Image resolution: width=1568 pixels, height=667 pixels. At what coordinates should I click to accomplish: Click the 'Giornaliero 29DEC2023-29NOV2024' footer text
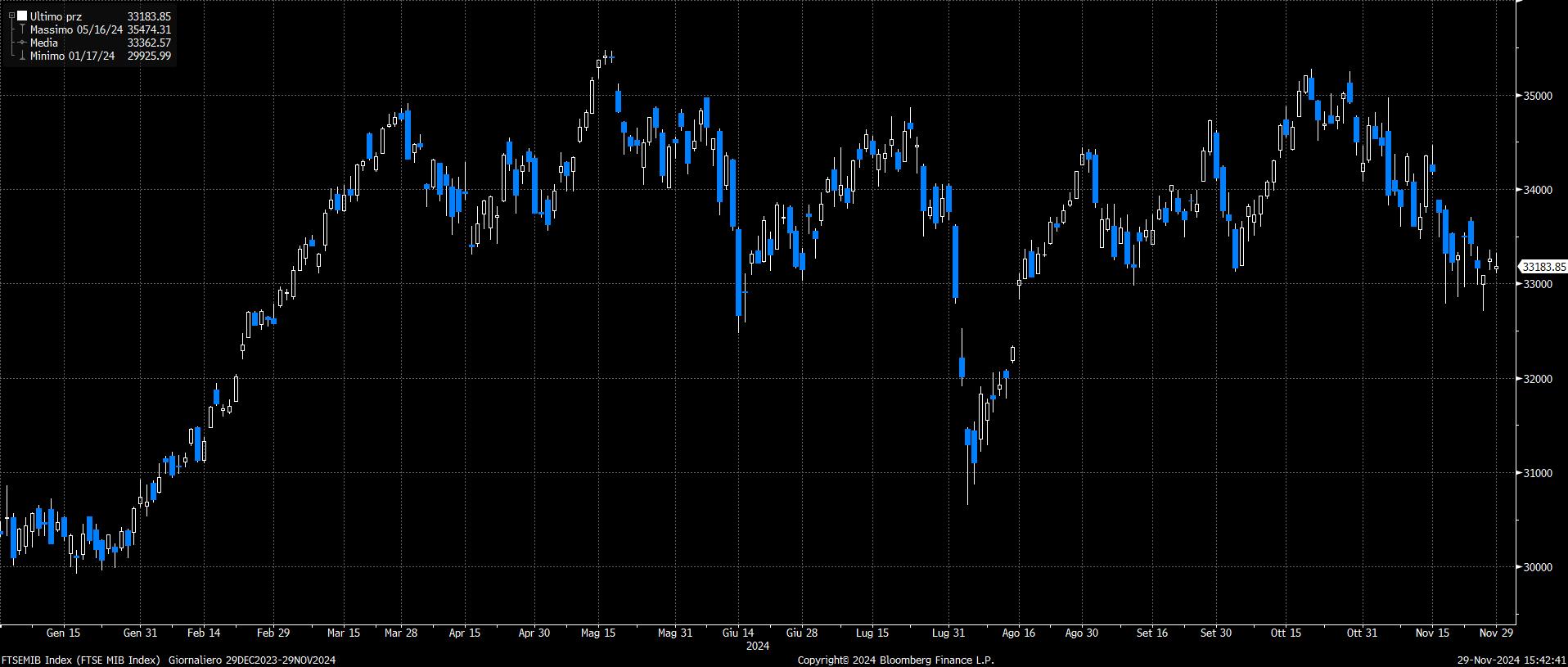click(251, 660)
